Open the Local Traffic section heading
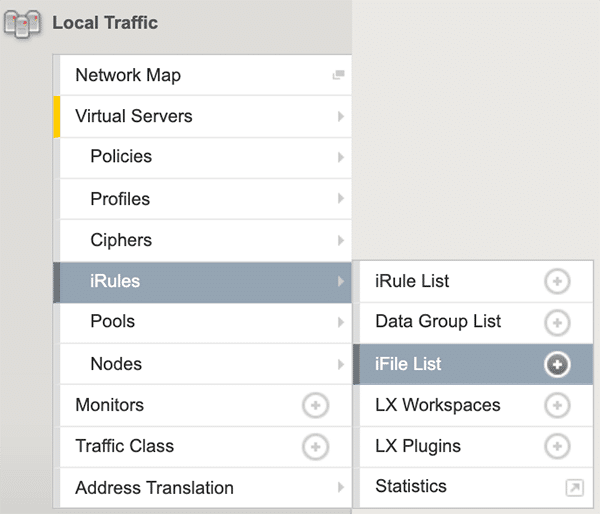Image resolution: width=600 pixels, height=514 pixels. (x=105, y=23)
